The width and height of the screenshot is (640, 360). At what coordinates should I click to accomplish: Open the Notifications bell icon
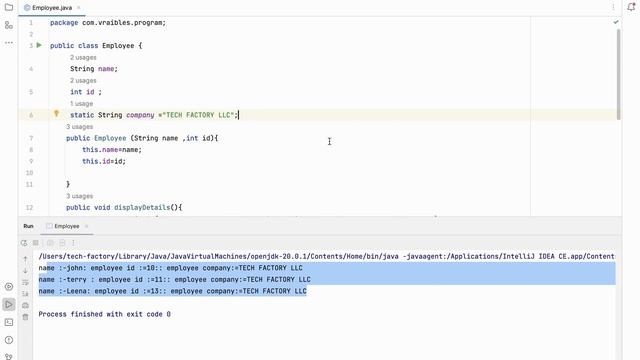(631, 7)
